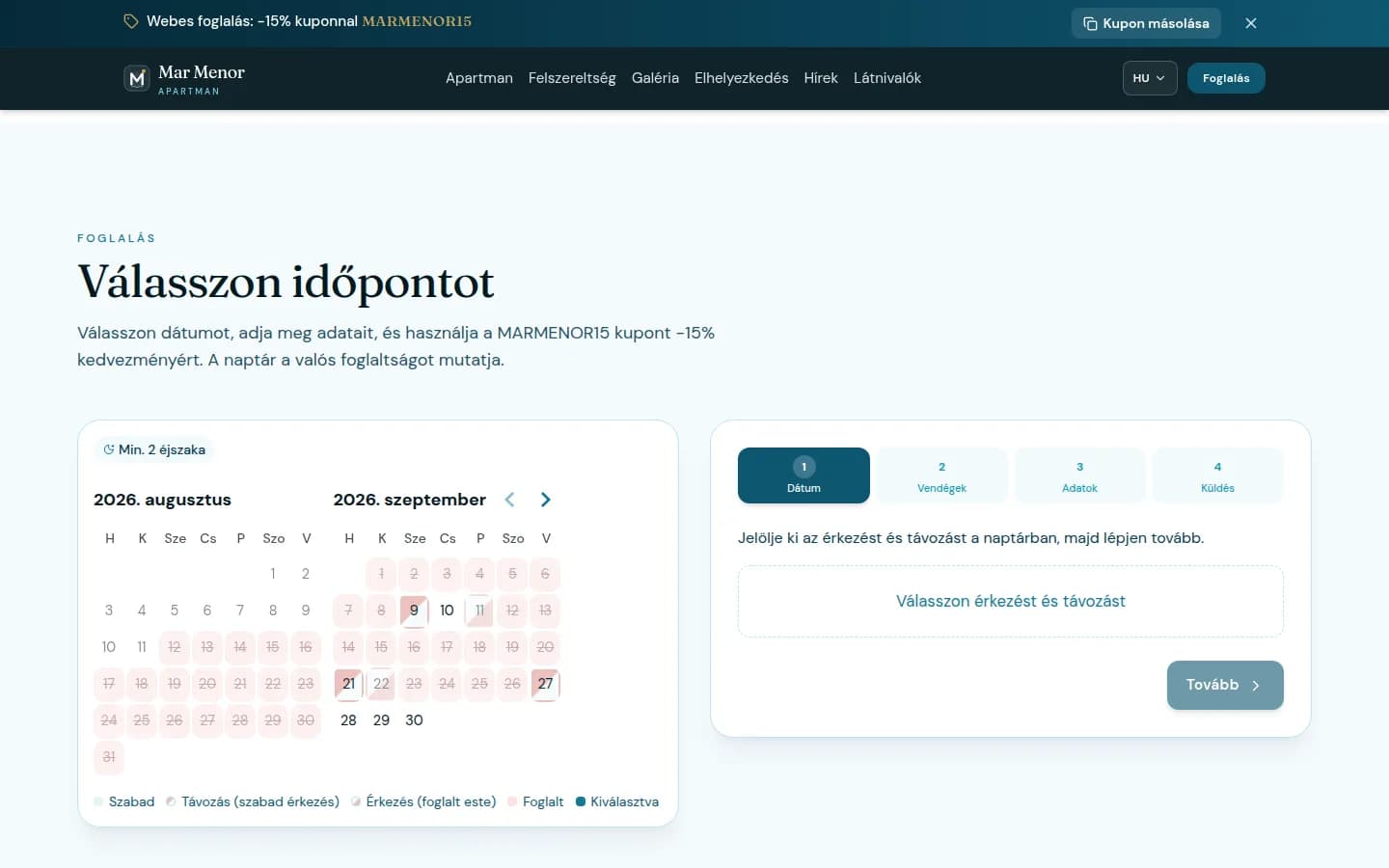Go to next month in calendar
The height and width of the screenshot is (868, 1389).
546,500
